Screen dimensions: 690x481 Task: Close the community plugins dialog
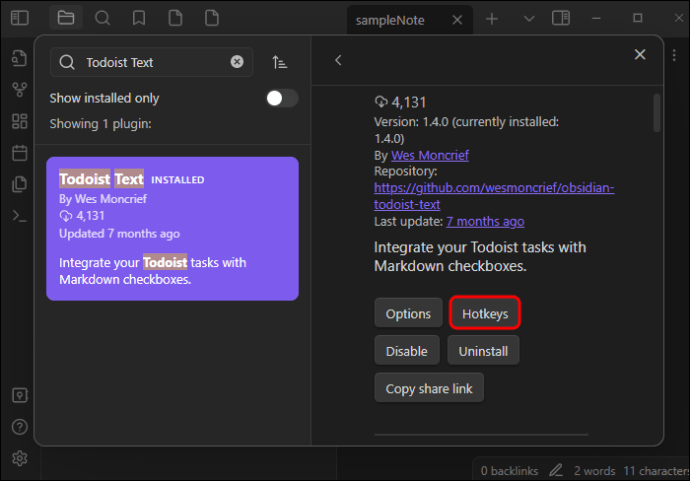coord(640,54)
